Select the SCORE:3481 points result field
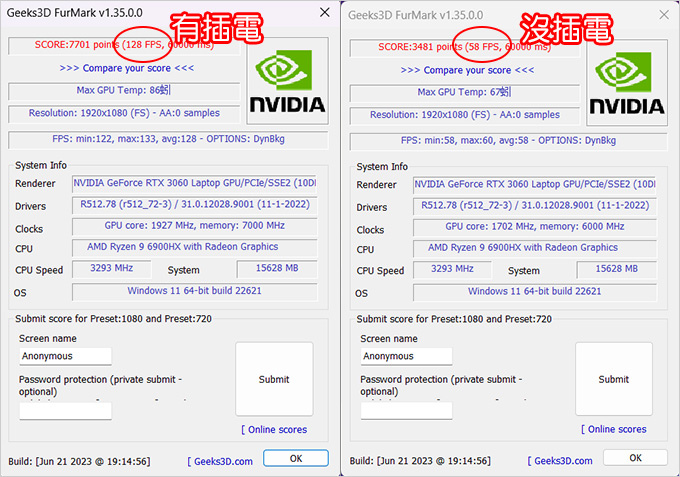The width and height of the screenshot is (680, 477). coord(465,47)
